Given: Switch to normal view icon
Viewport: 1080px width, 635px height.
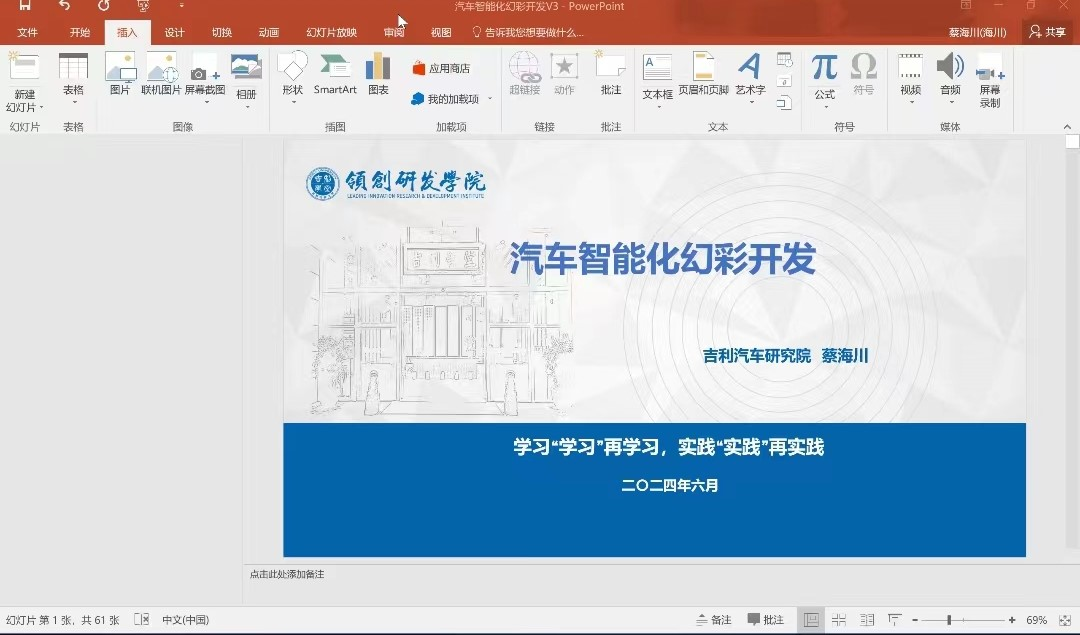Looking at the screenshot, I should [811, 620].
